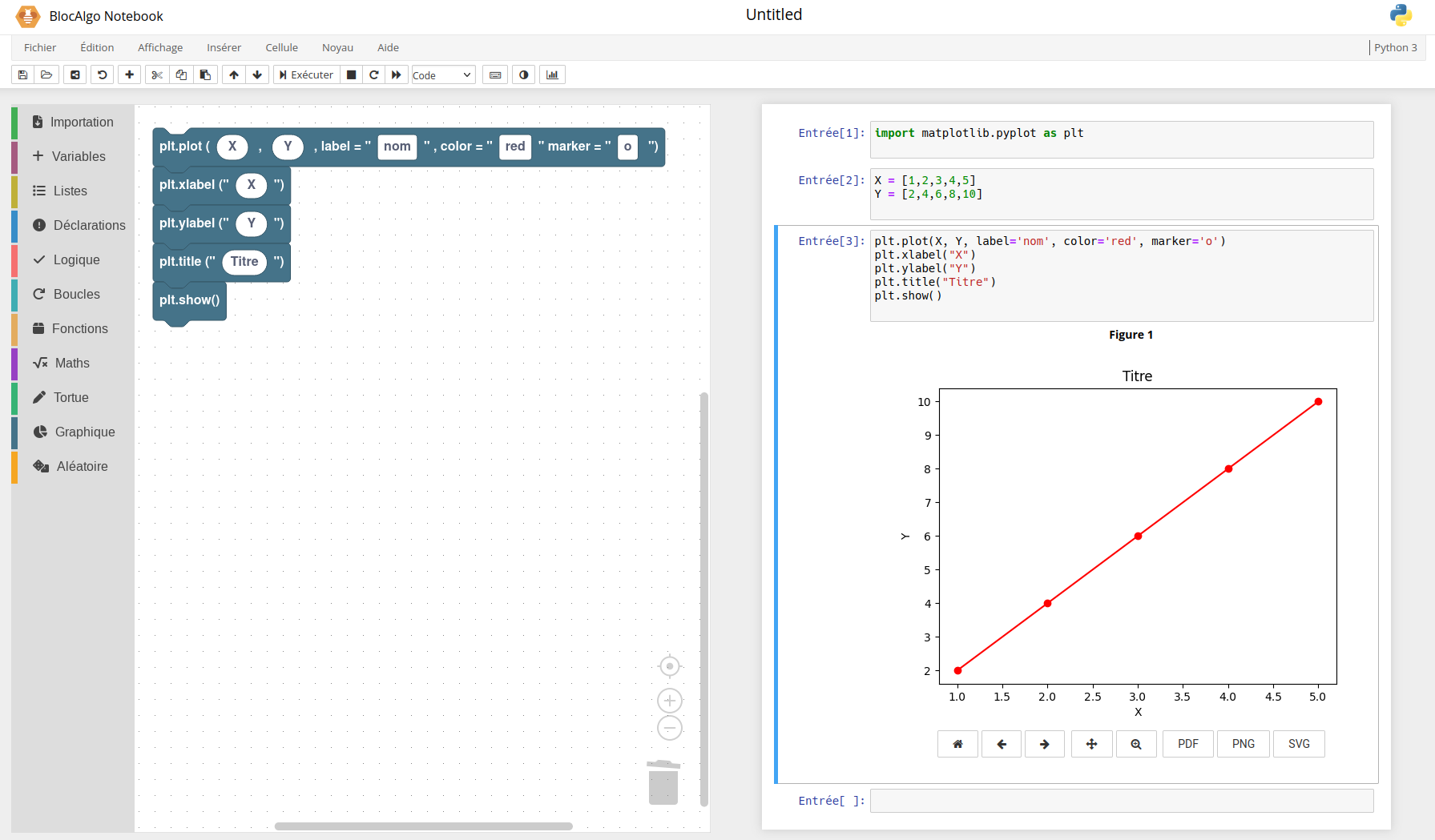Click the scissors cut cell icon
1435x840 pixels.
[x=157, y=75]
